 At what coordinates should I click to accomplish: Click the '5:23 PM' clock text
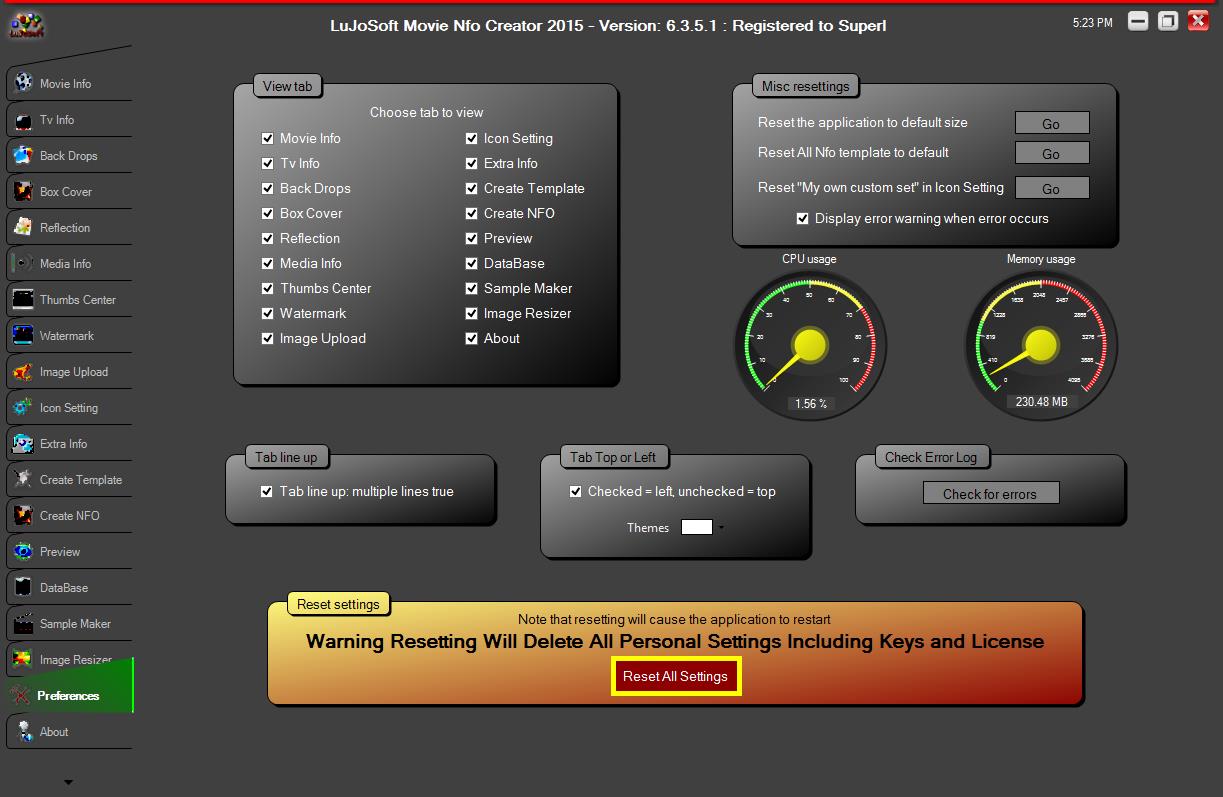1092,22
